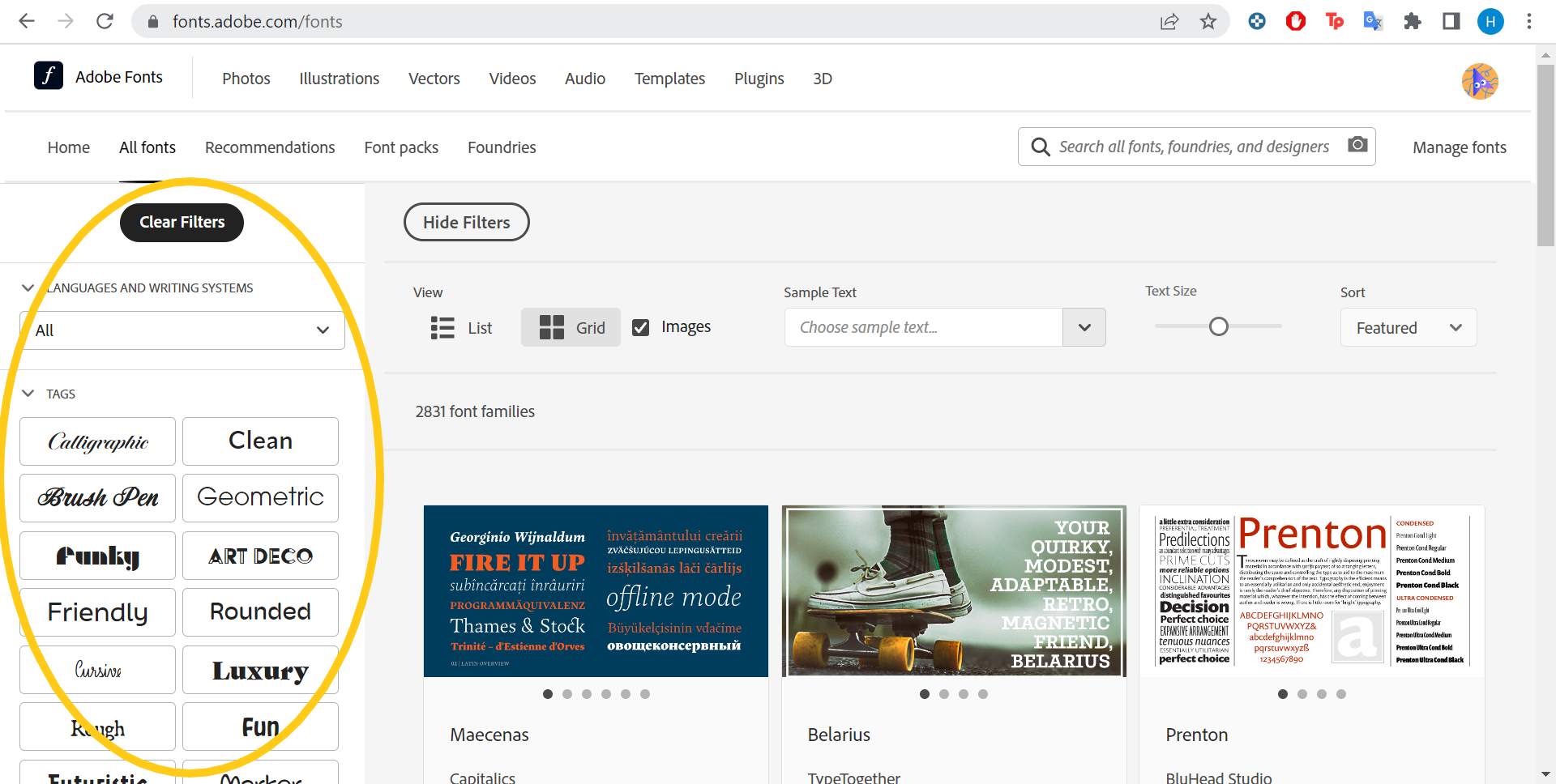Toggle the Clean tag filter

[260, 441]
